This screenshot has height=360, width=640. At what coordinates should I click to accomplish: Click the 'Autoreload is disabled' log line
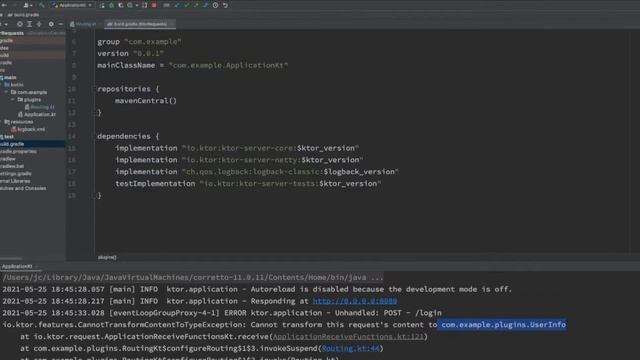click(x=257, y=289)
